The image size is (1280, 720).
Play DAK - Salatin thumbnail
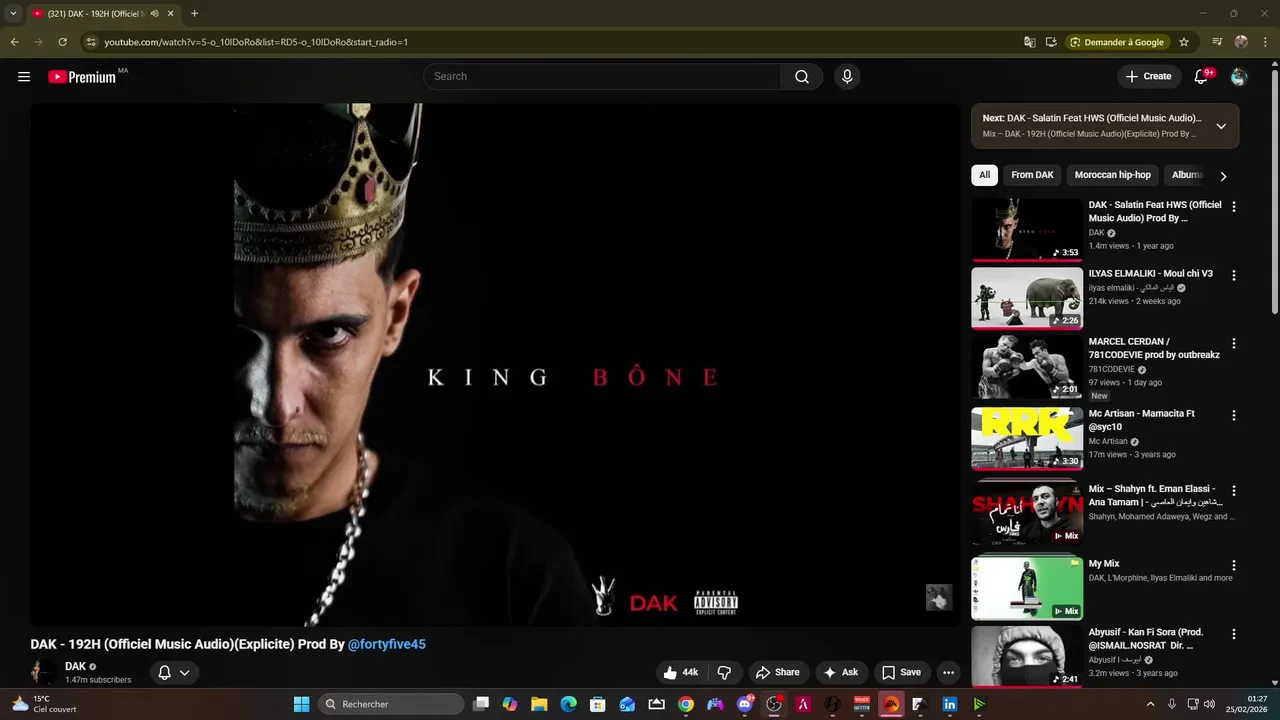pos(1027,229)
